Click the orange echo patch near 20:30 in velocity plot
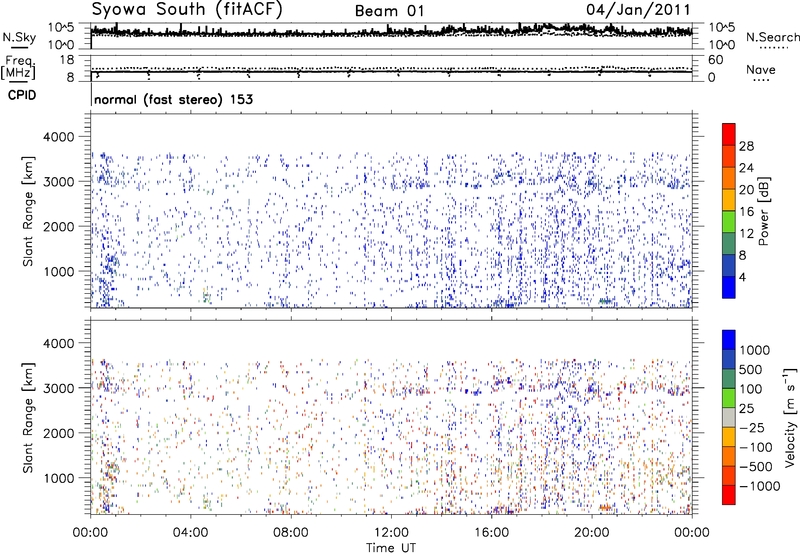Image resolution: width=800 pixels, height=554 pixels. [x=606, y=508]
